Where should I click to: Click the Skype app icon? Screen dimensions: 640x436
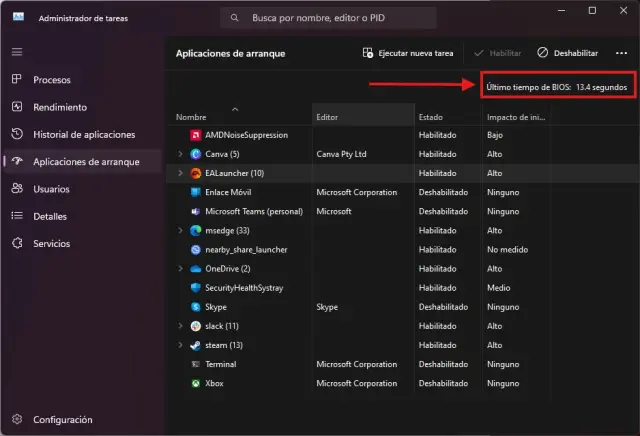click(195, 307)
